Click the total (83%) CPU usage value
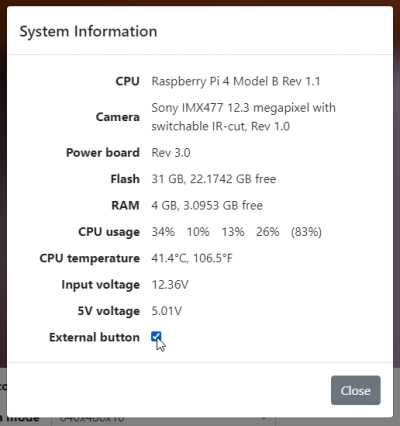The width and height of the screenshot is (400, 426). (306, 232)
